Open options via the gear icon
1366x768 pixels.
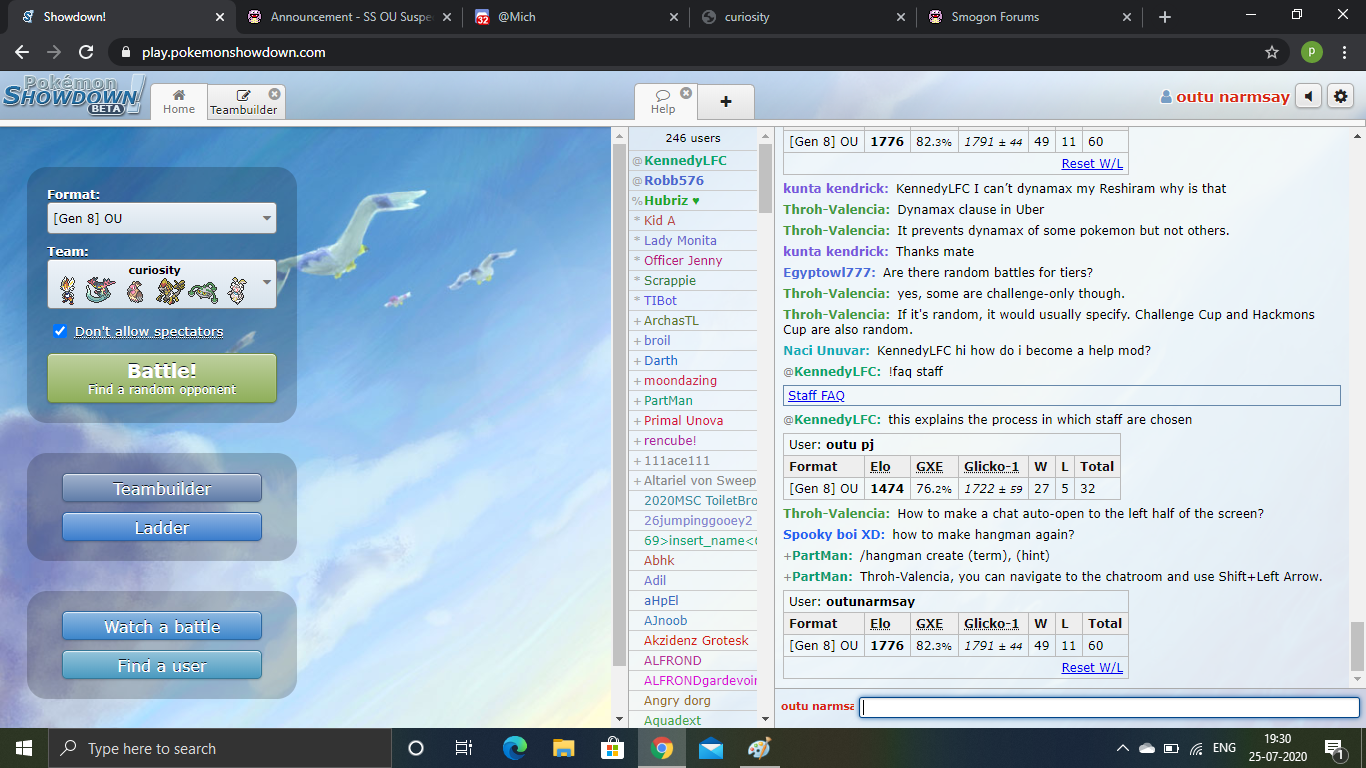coord(1341,97)
